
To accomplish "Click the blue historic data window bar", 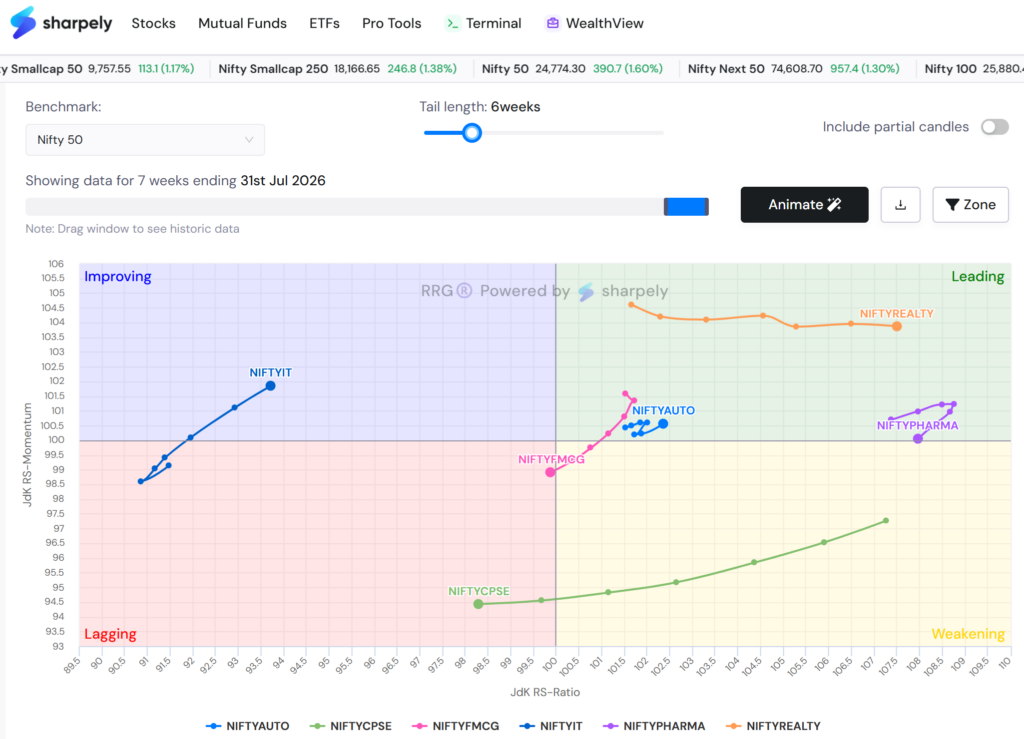I will (x=686, y=207).
